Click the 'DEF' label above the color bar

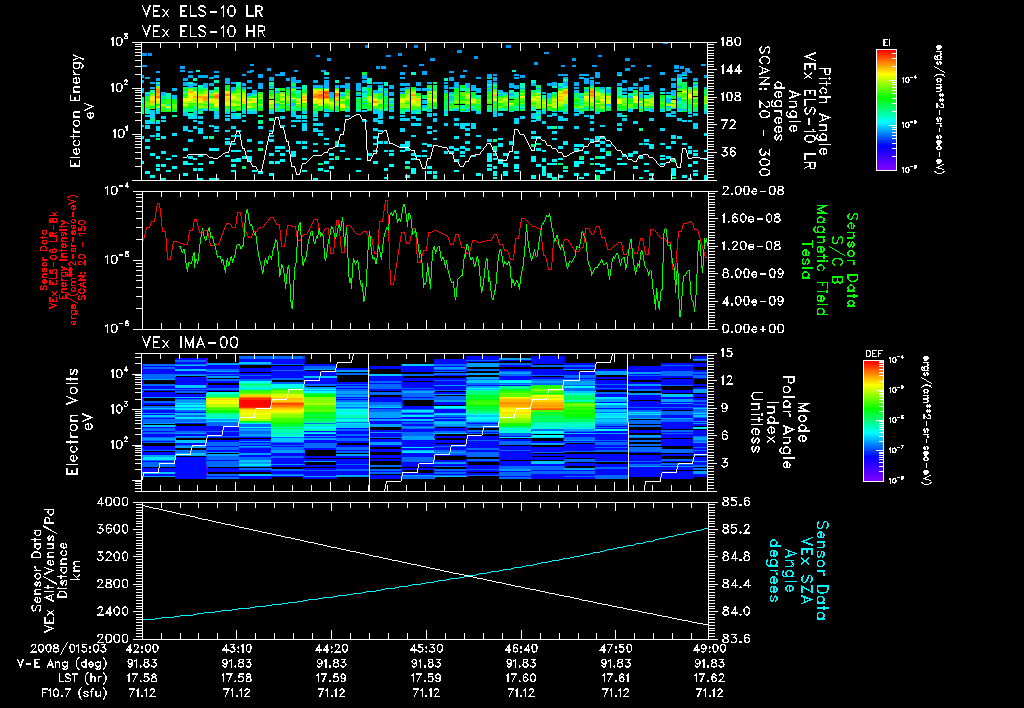[x=873, y=353]
